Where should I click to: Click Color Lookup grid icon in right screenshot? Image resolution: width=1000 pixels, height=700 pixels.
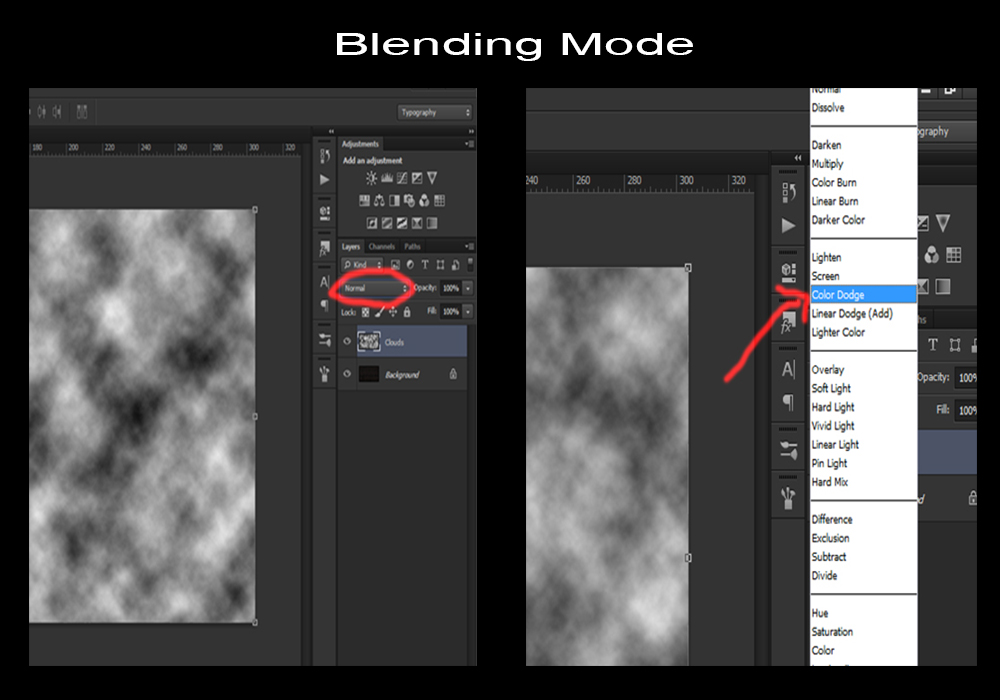(953, 255)
